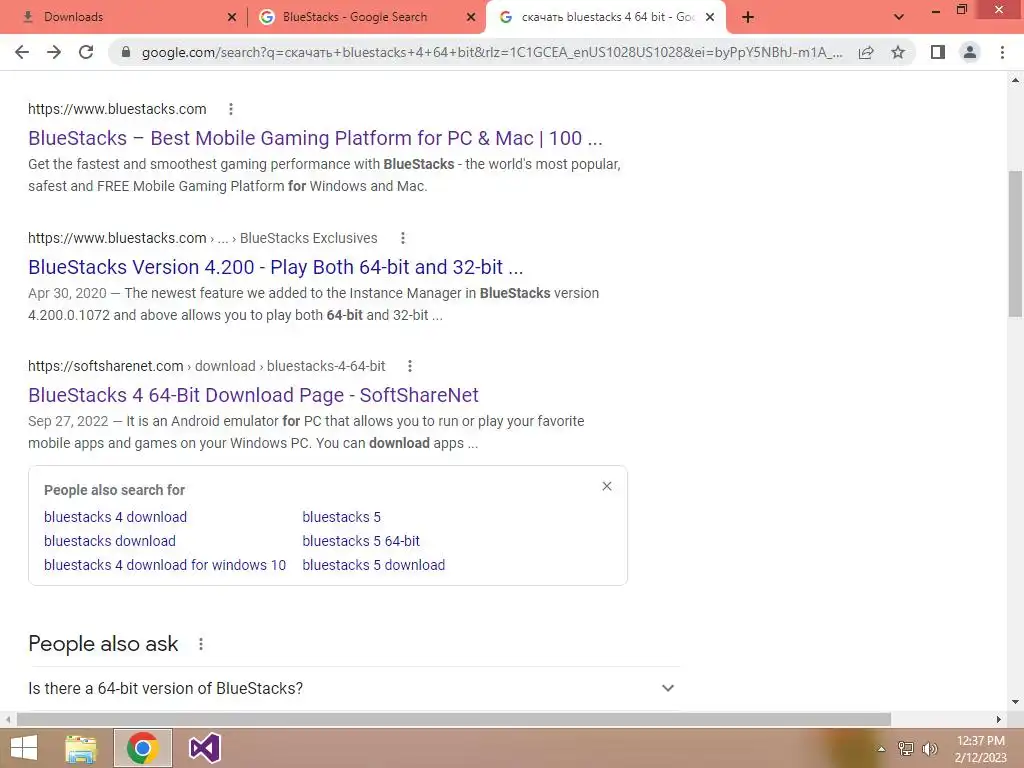Close the Downloads tab
1024x768 pixels.
pyautogui.click(x=231, y=18)
